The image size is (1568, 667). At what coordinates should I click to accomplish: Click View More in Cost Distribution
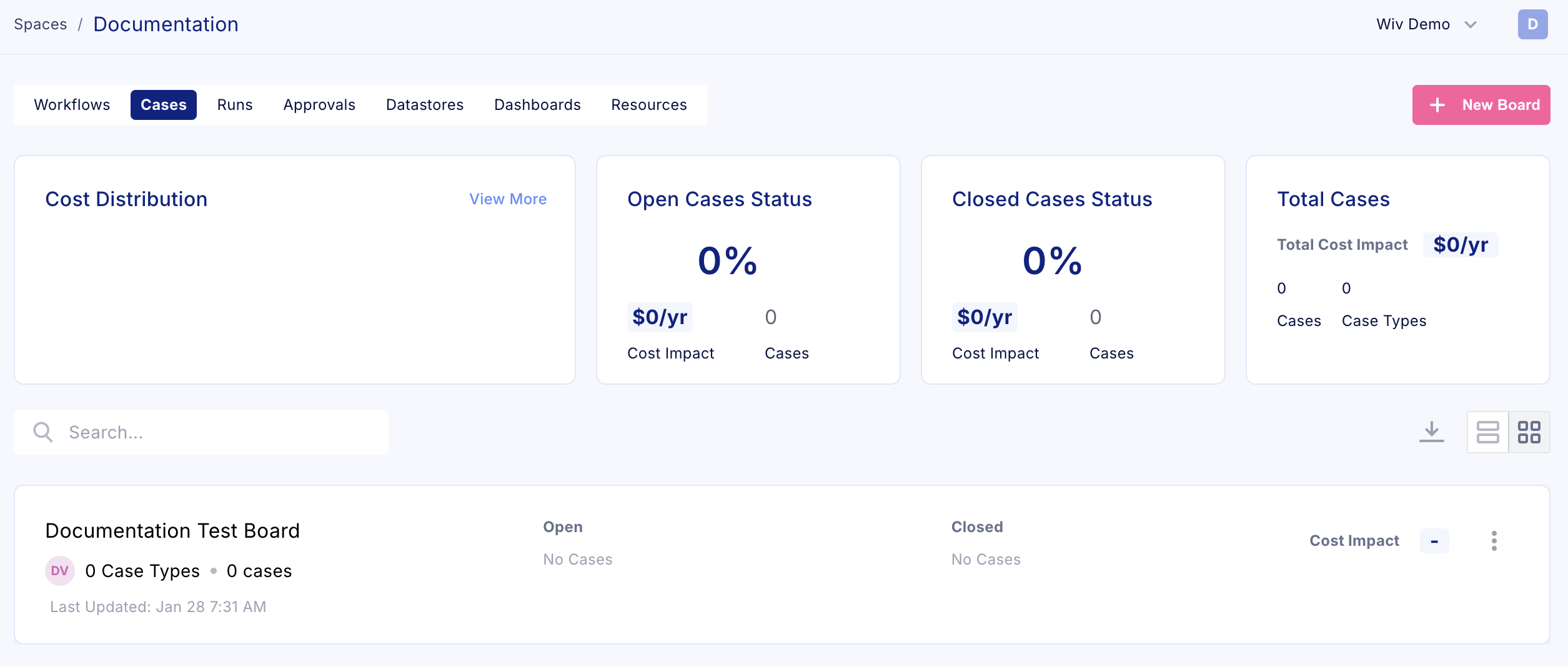tap(507, 199)
